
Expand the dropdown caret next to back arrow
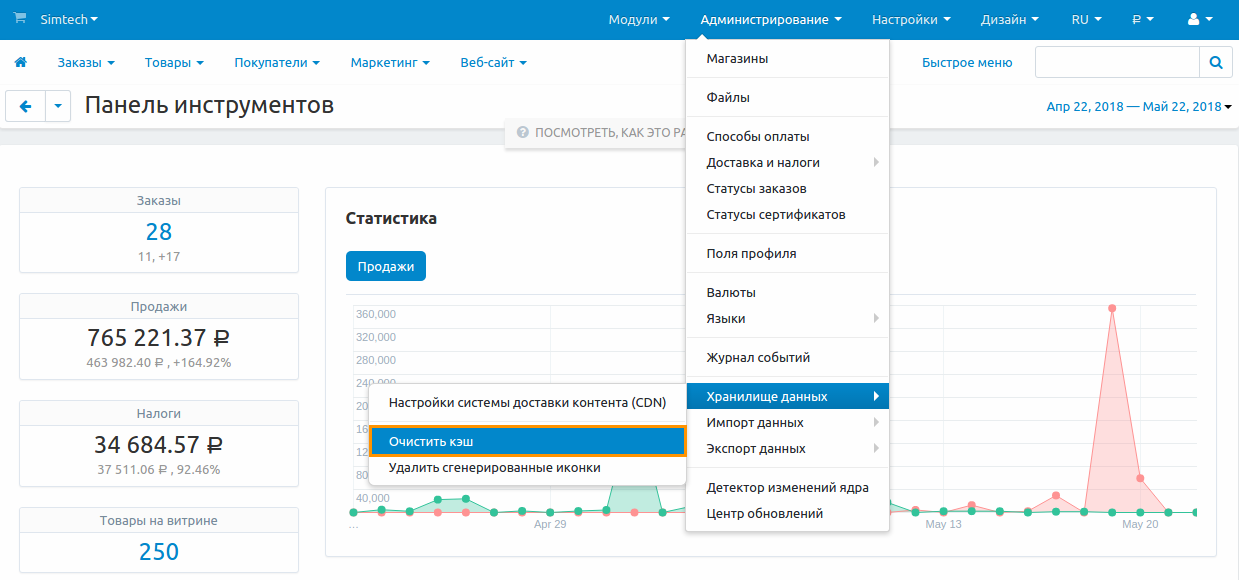coord(58,106)
